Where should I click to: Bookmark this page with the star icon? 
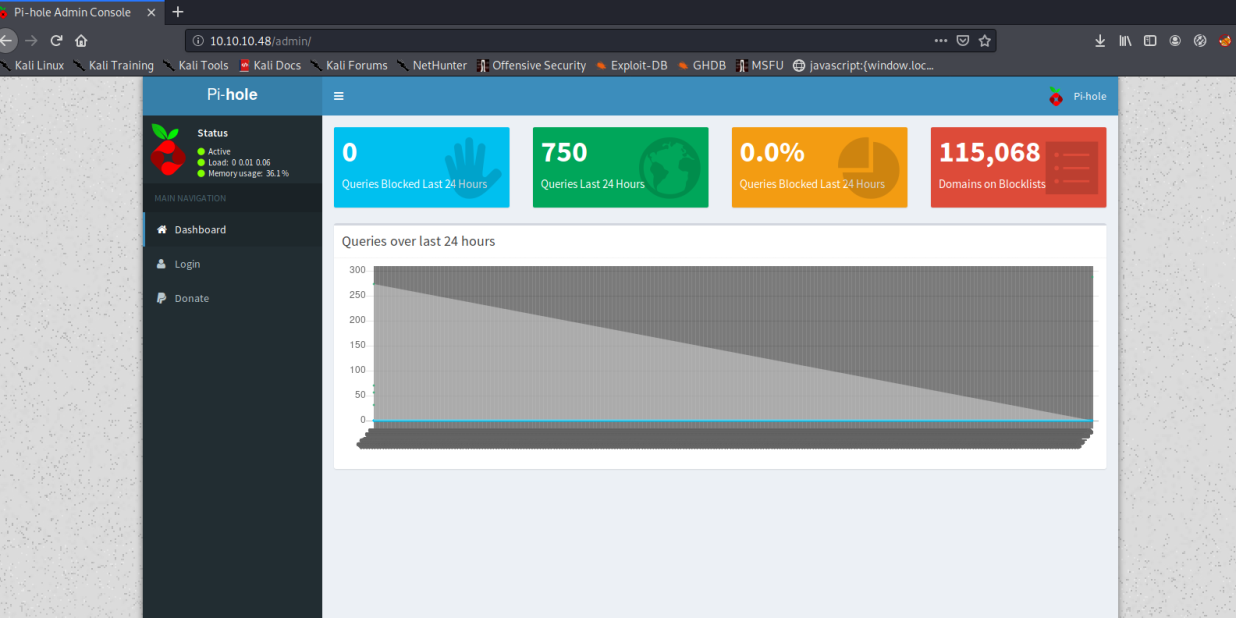pos(984,41)
